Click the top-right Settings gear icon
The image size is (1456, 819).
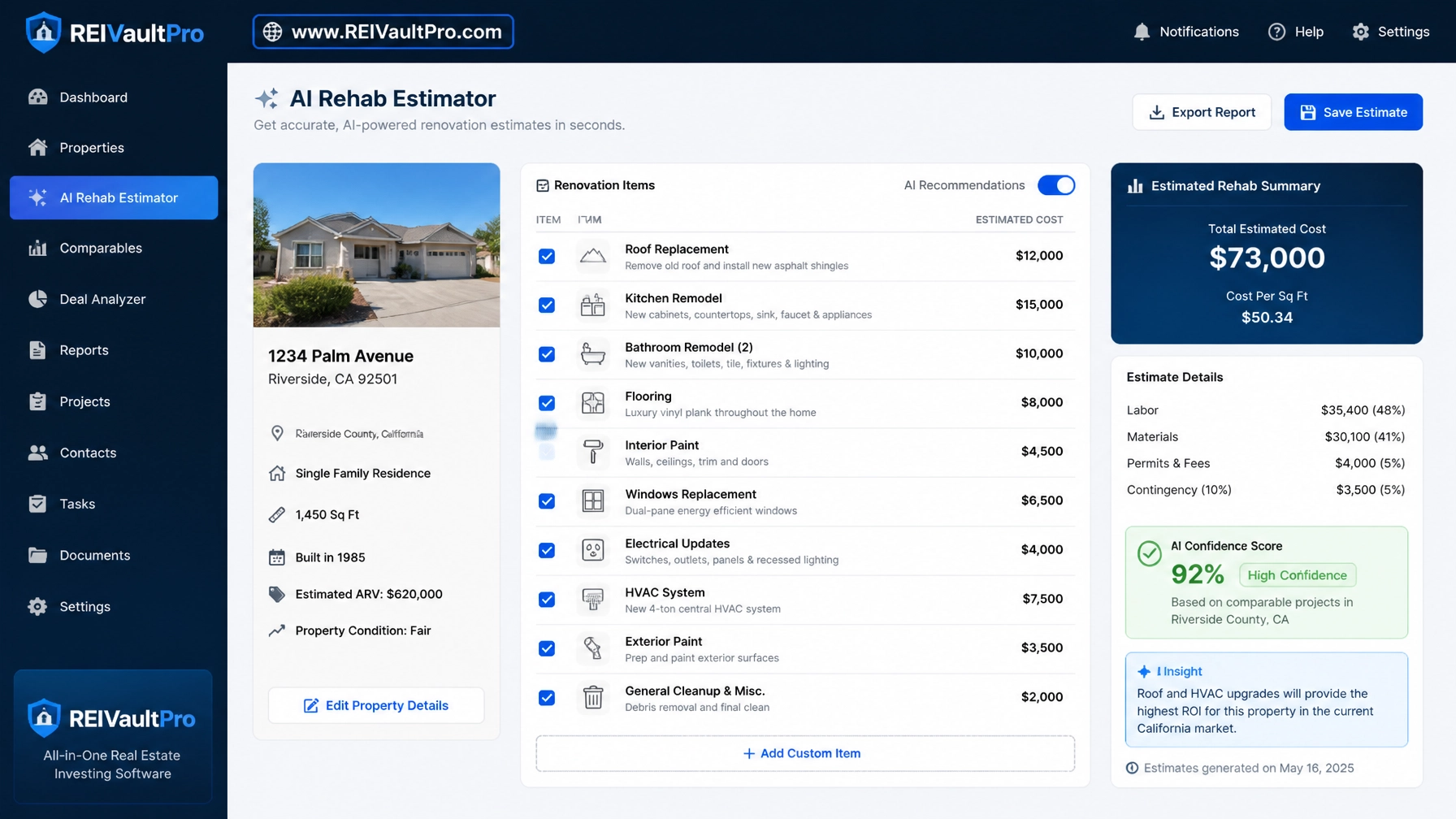click(1361, 32)
